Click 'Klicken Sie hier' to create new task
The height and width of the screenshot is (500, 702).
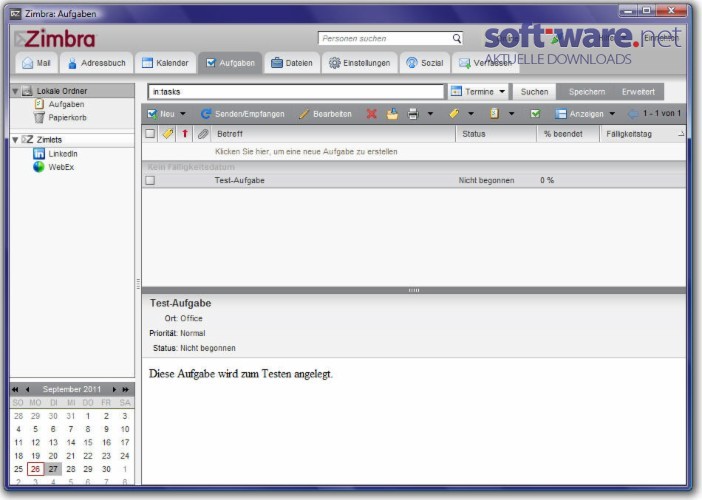point(306,152)
